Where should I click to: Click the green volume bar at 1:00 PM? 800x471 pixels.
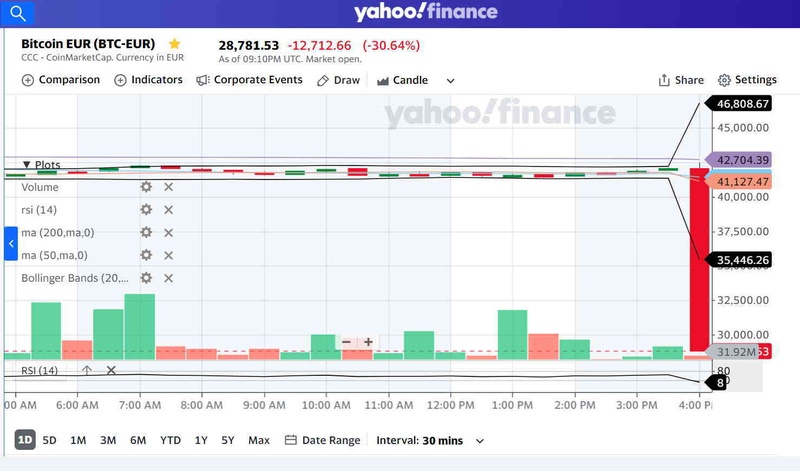tap(512, 335)
